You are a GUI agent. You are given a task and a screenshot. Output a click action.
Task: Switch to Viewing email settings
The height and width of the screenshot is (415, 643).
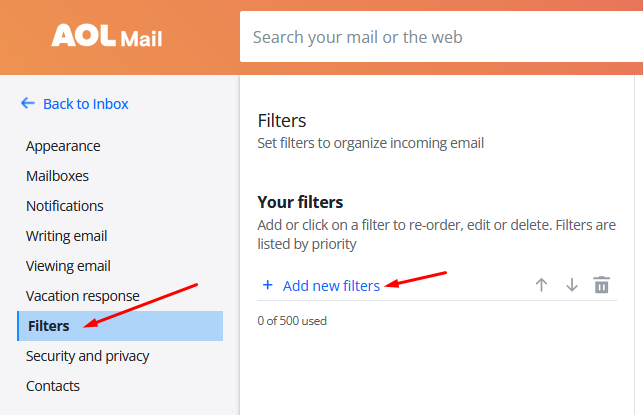(68, 266)
